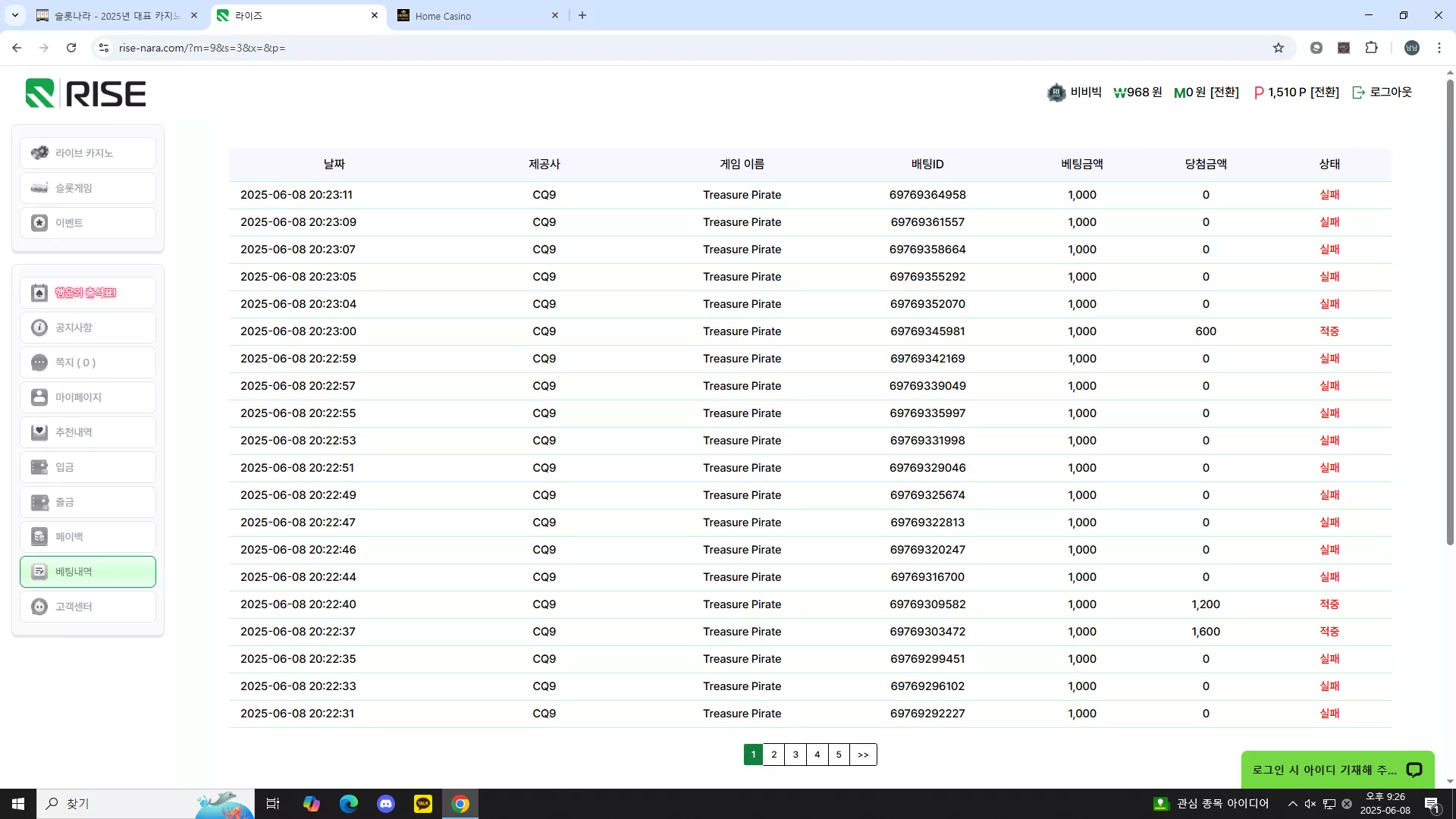This screenshot has width=1456, height=819.
Task: Open a new browser tab
Action: click(582, 15)
